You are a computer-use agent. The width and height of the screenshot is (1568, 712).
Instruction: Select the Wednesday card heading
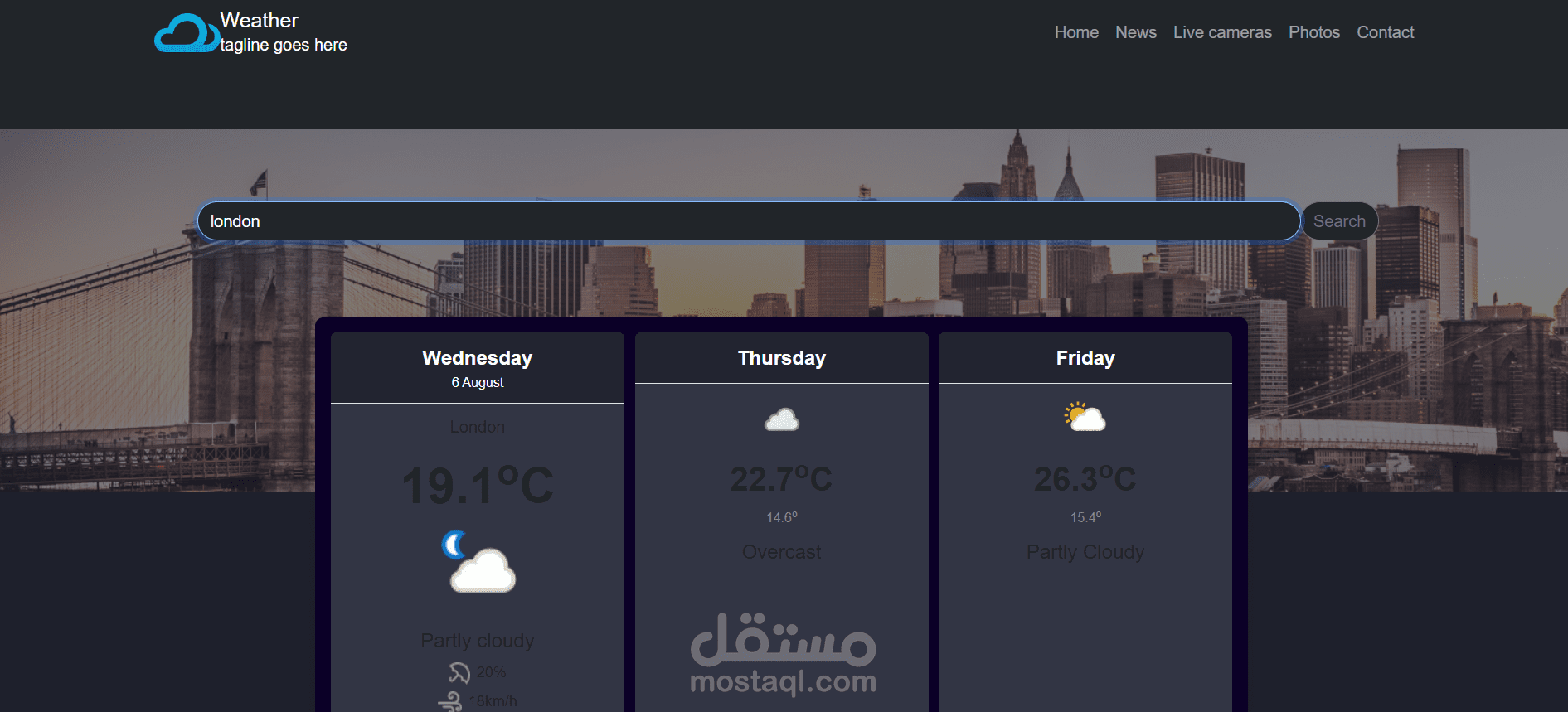pos(477,358)
